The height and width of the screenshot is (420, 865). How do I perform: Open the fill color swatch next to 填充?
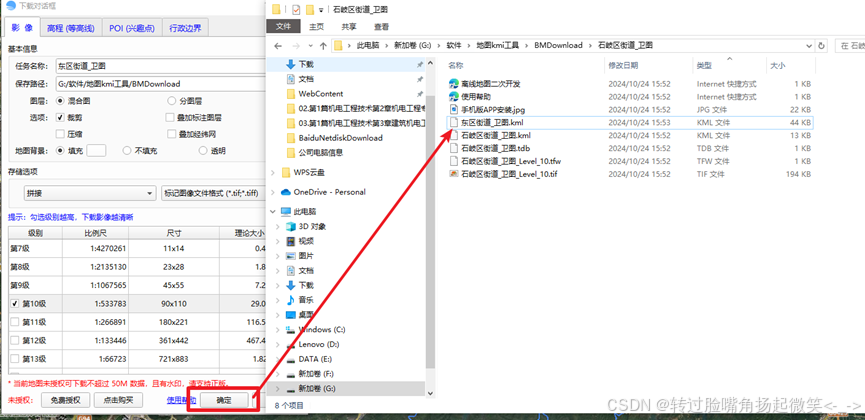click(x=96, y=151)
